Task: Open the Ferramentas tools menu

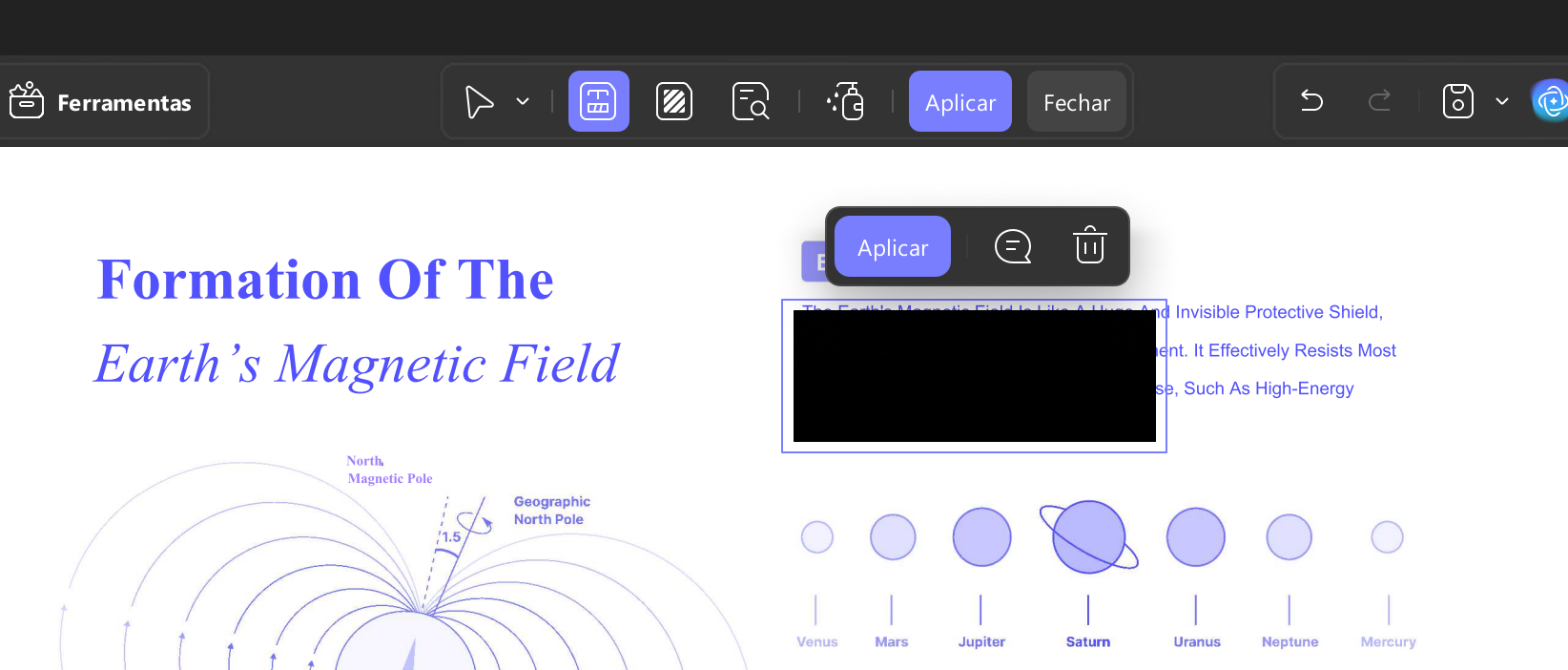Action: (x=101, y=102)
